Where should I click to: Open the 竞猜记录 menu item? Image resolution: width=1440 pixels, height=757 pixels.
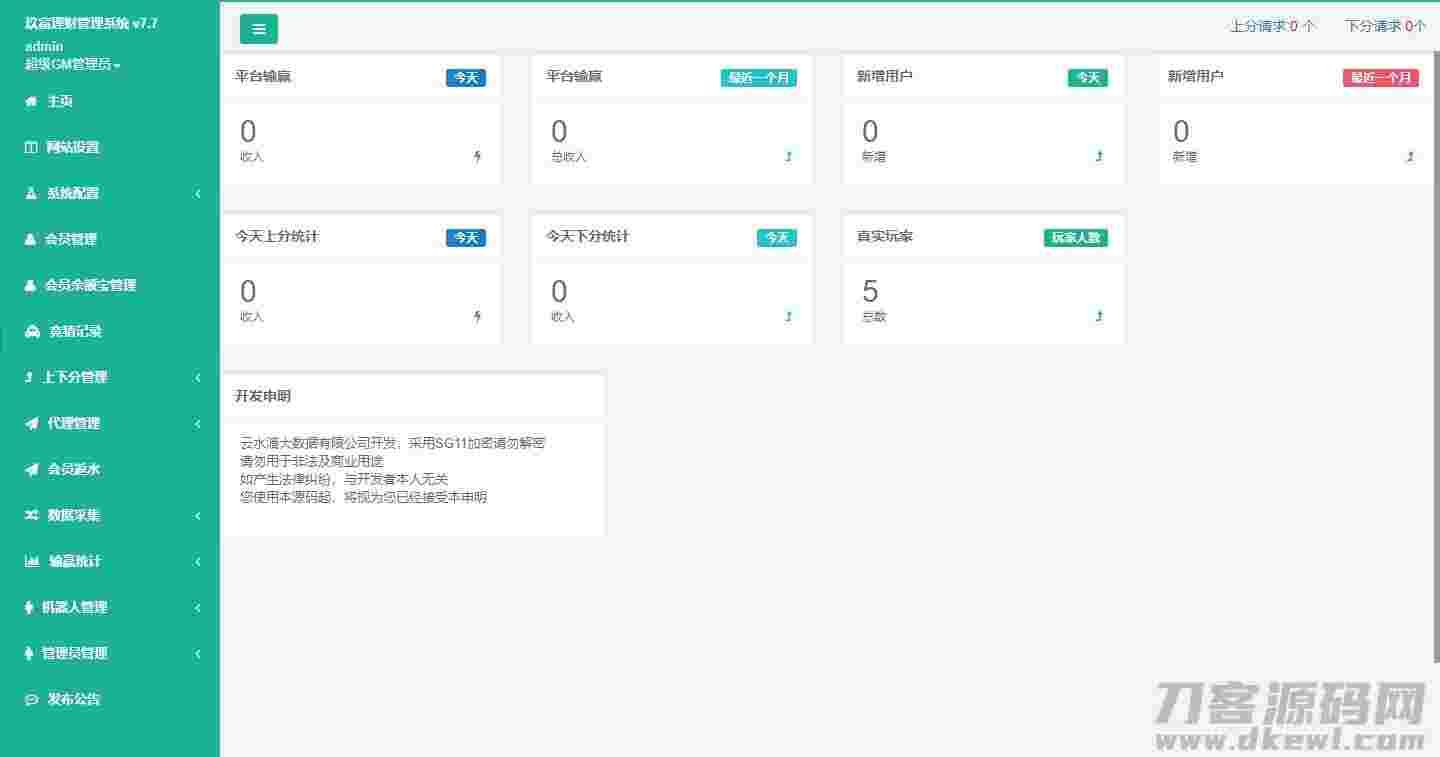coord(110,331)
